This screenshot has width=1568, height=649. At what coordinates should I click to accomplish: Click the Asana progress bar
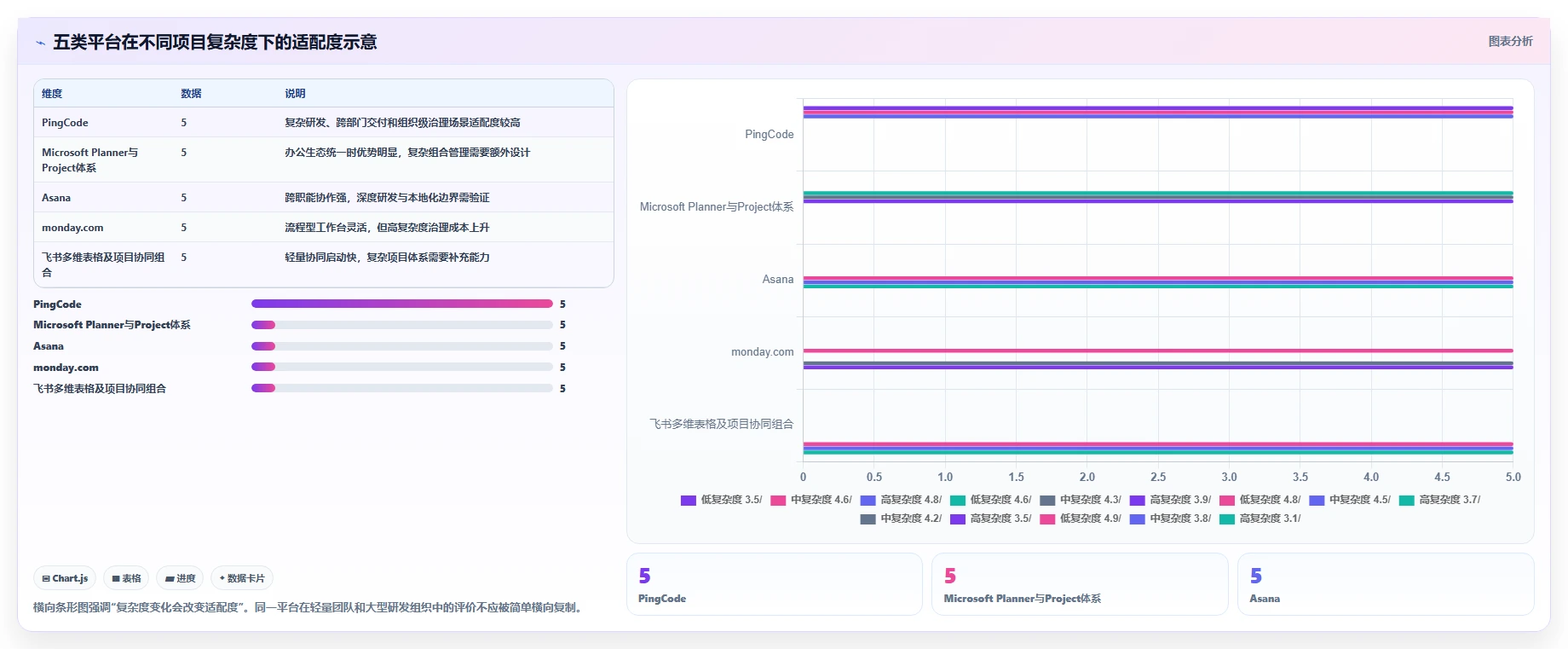[402, 346]
